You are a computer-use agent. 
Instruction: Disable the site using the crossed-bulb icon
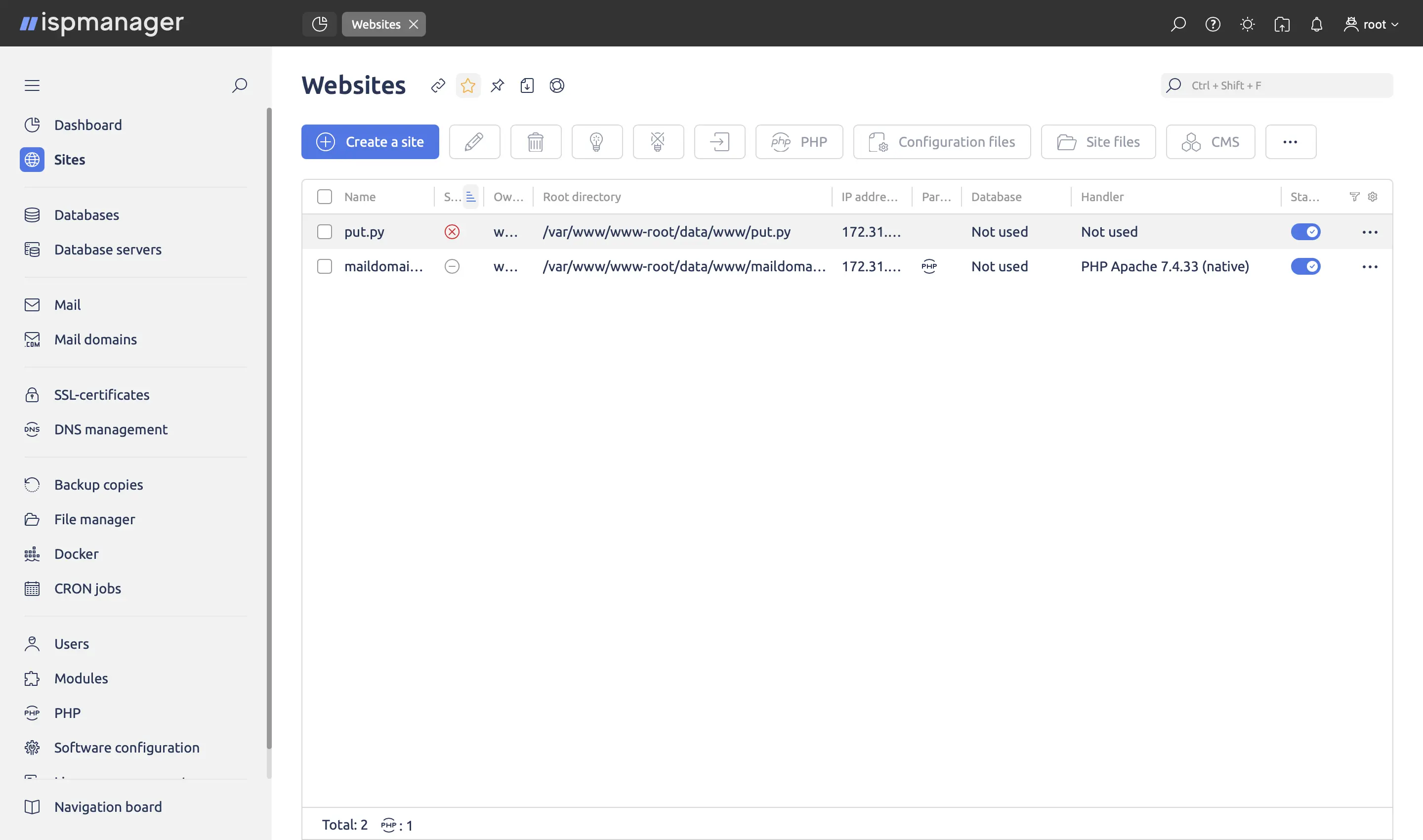click(658, 141)
